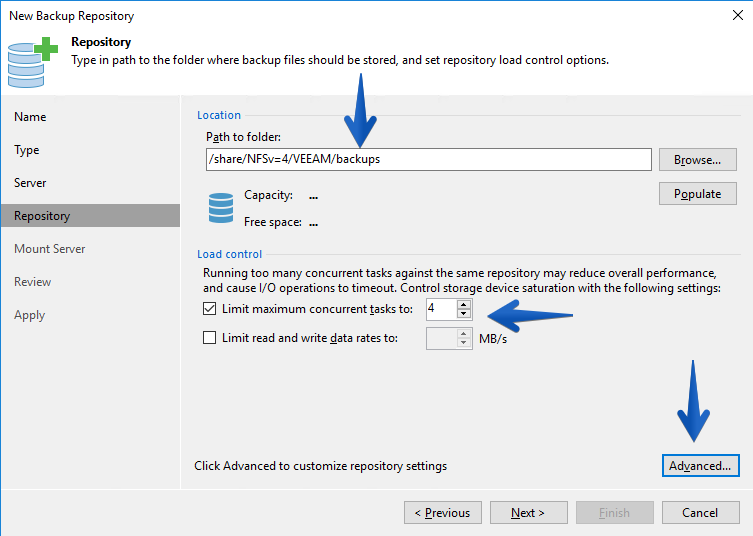
Task: Click the Free space label
Action: click(273, 222)
